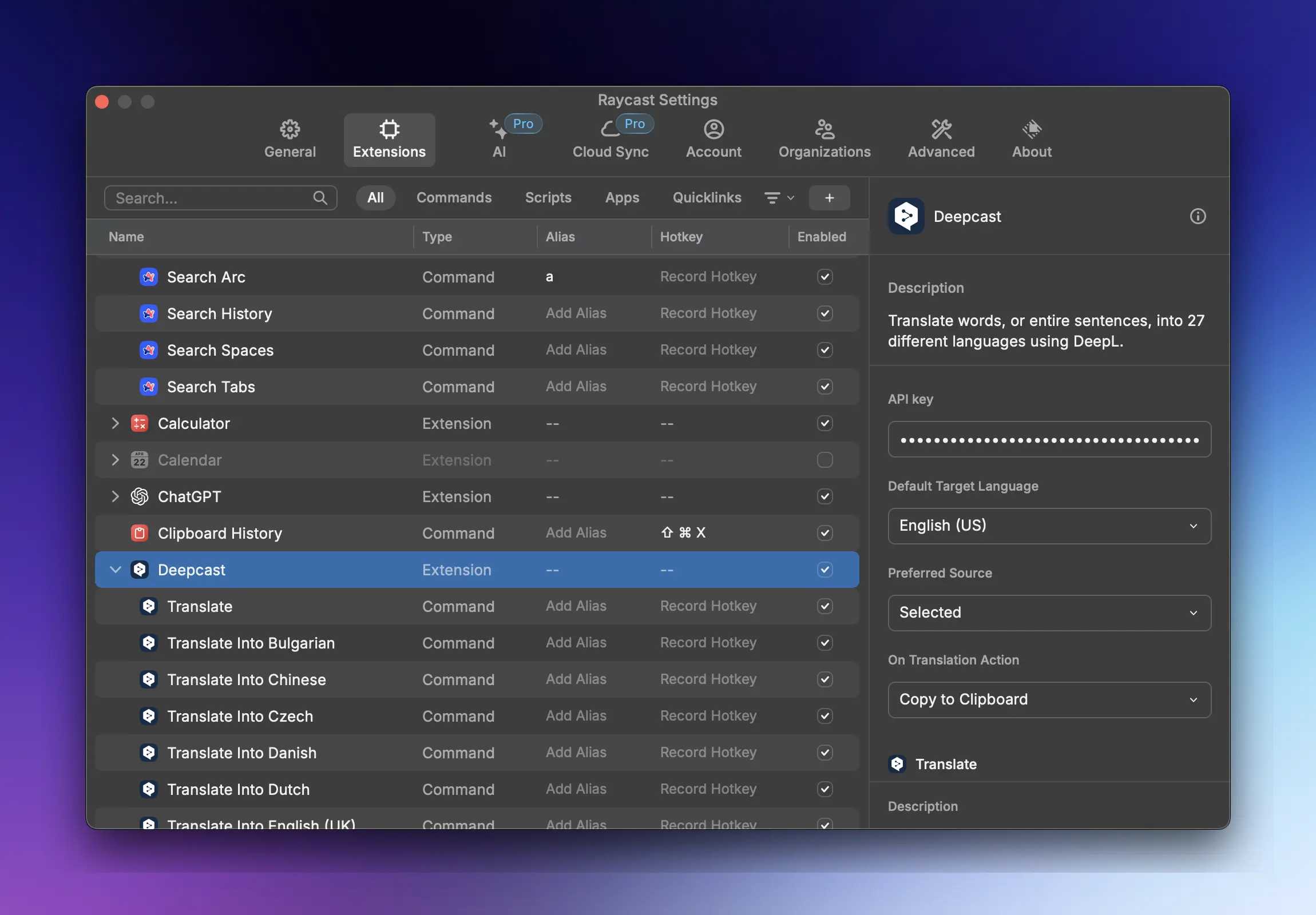Screen dimensions: 1316x915
Task: Collapse the Deepcast extension row
Action: point(115,570)
